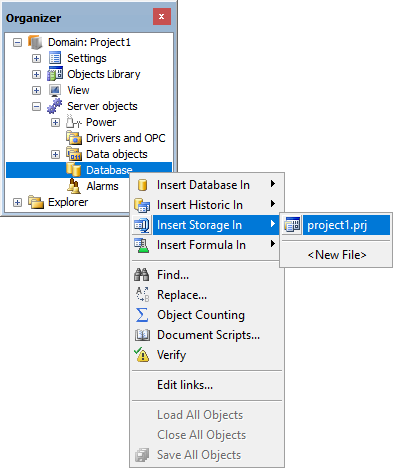Viewport: 393px width, 468px height.
Task: Expand the Data objects node
Action: (x=55, y=154)
